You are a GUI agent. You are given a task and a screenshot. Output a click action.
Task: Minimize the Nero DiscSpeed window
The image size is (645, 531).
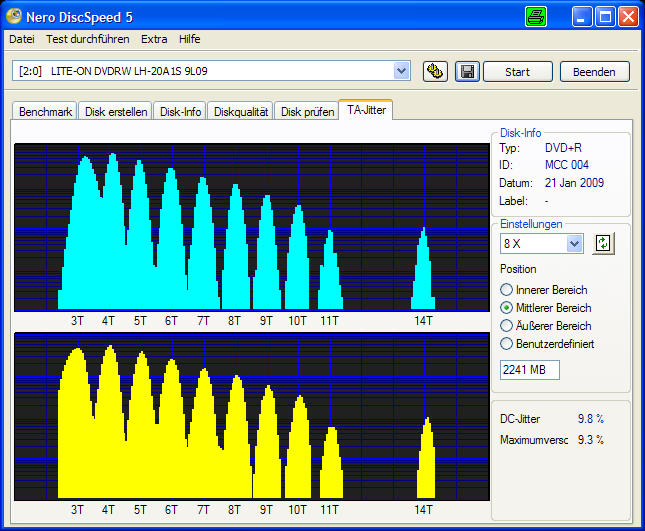[x=581, y=17]
